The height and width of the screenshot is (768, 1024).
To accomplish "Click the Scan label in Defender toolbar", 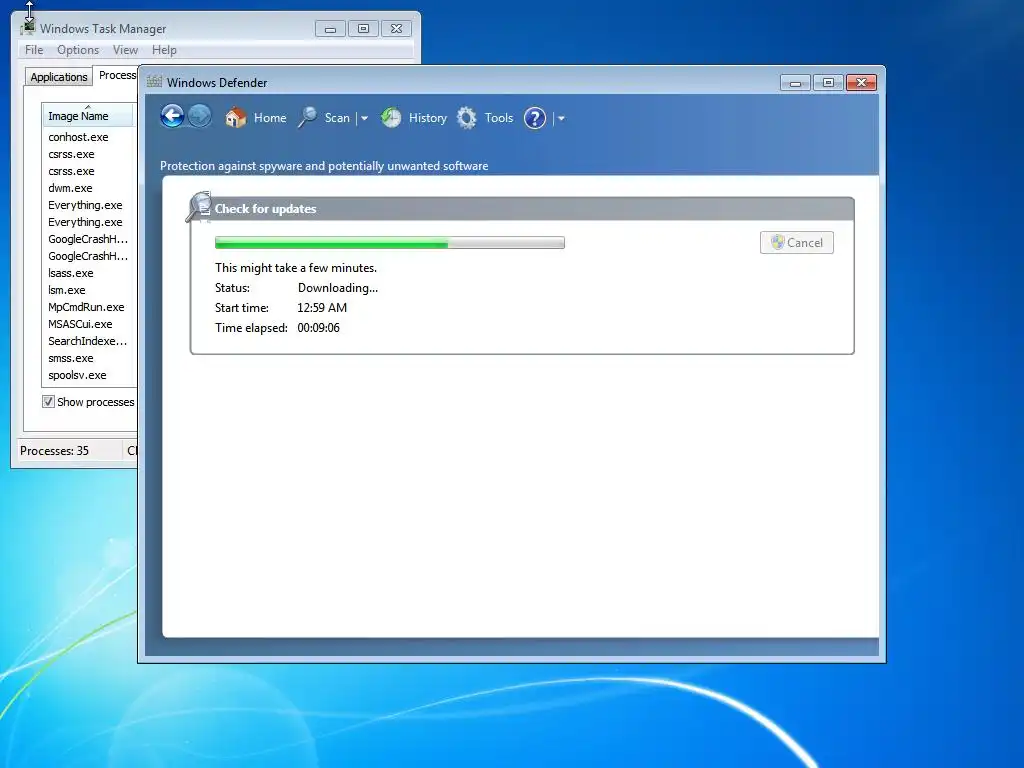I will [x=337, y=118].
